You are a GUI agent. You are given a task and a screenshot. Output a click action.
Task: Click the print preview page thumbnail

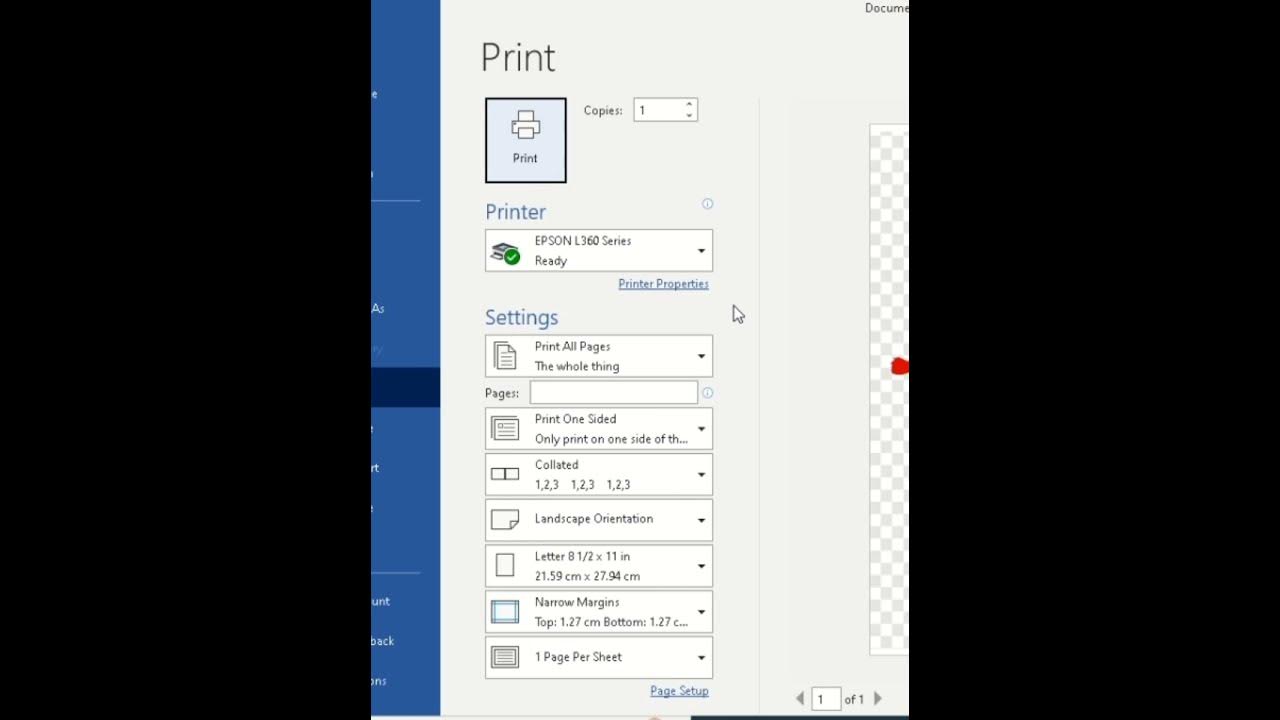889,390
